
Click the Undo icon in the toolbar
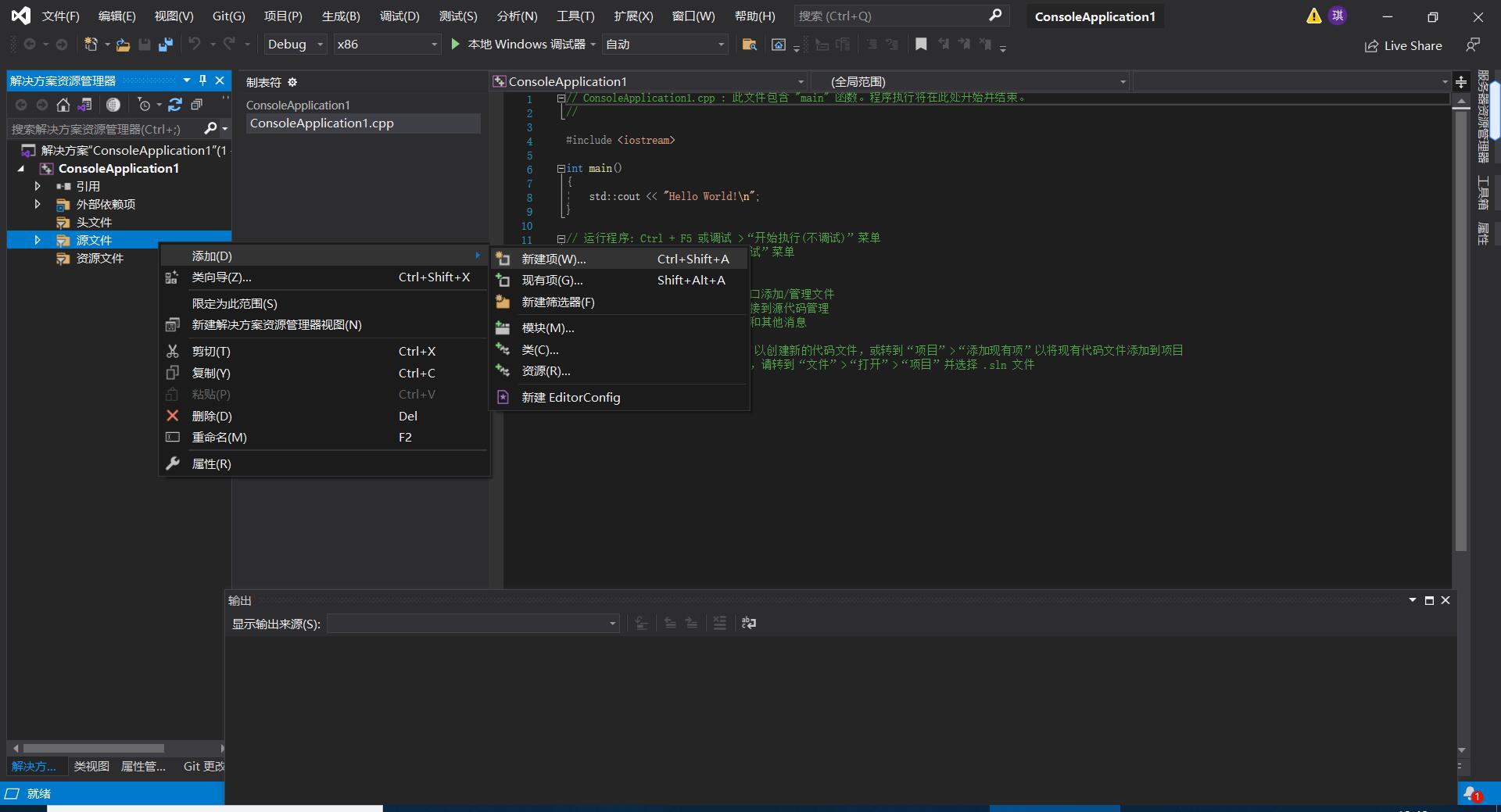tap(195, 45)
